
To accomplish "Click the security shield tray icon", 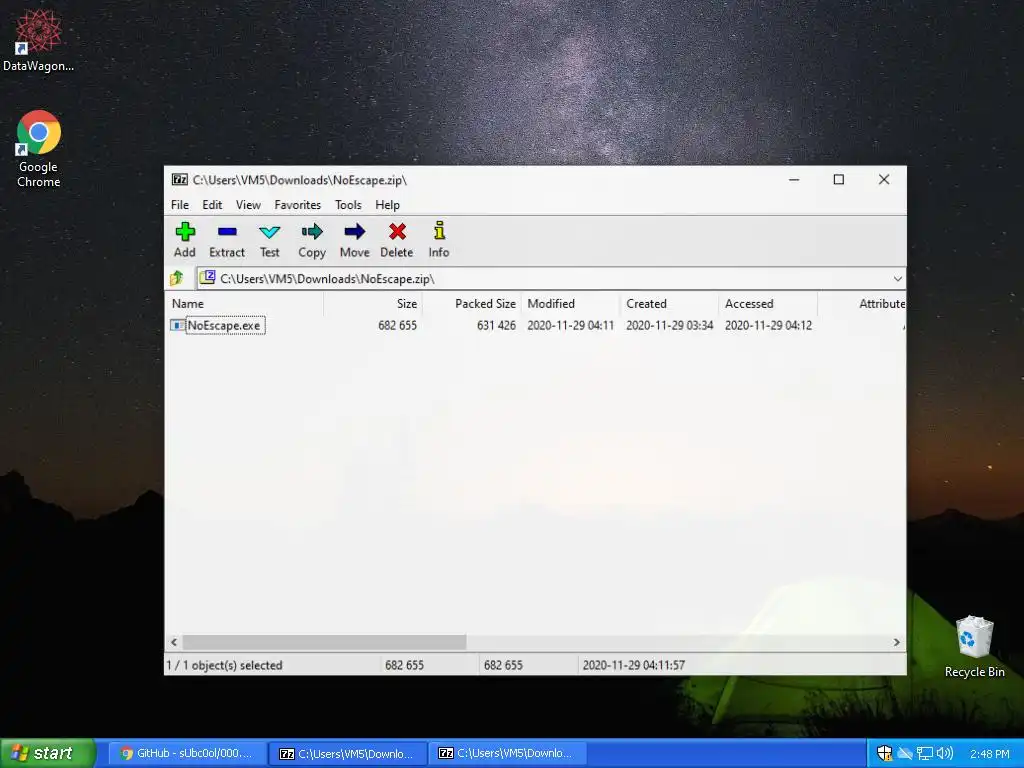I will click(884, 754).
